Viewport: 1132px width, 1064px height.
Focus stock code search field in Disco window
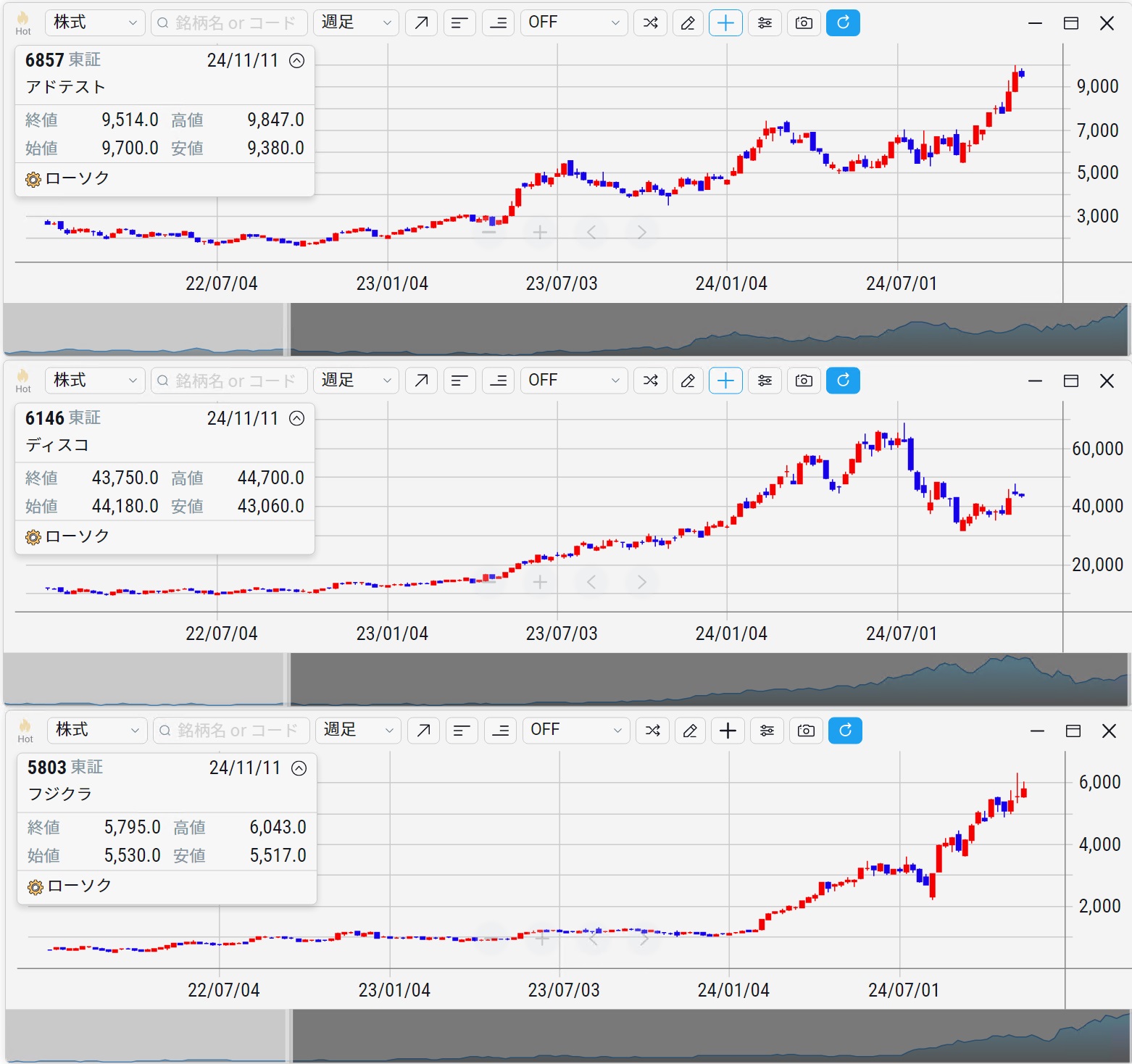[229, 381]
